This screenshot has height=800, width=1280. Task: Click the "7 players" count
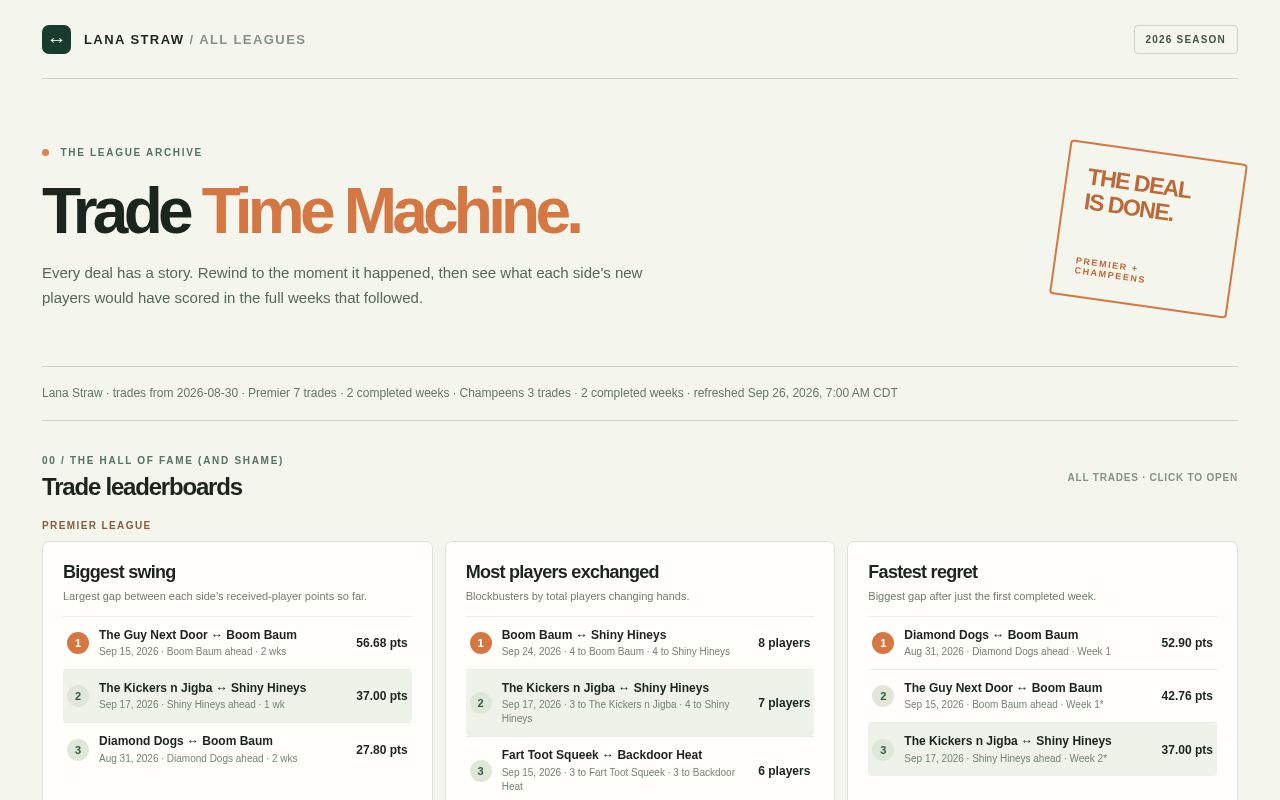pos(784,703)
